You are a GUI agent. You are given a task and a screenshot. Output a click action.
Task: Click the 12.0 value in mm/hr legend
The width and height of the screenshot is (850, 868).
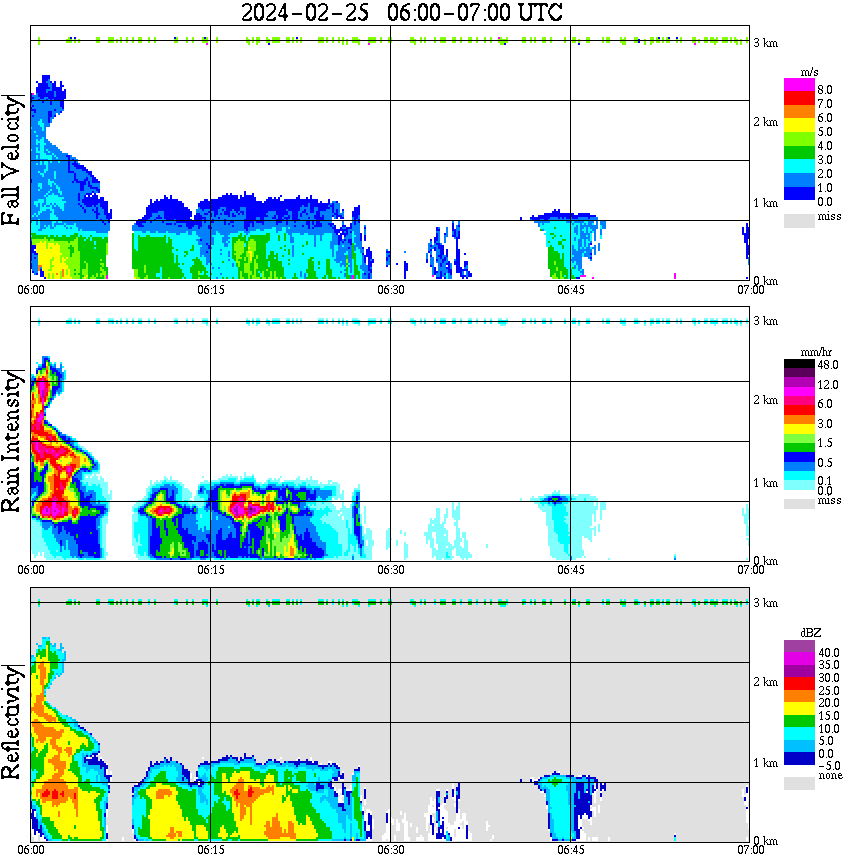tap(828, 385)
